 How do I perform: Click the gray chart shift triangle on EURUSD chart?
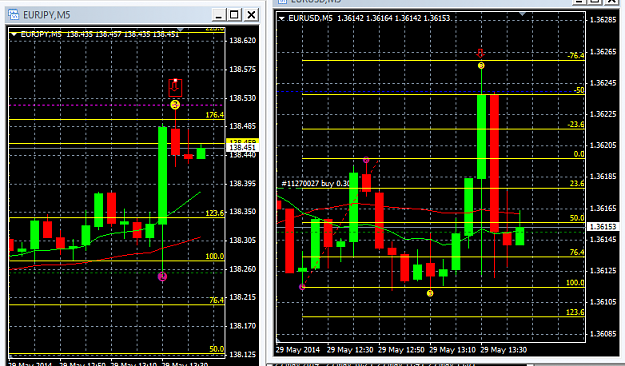point(522,14)
